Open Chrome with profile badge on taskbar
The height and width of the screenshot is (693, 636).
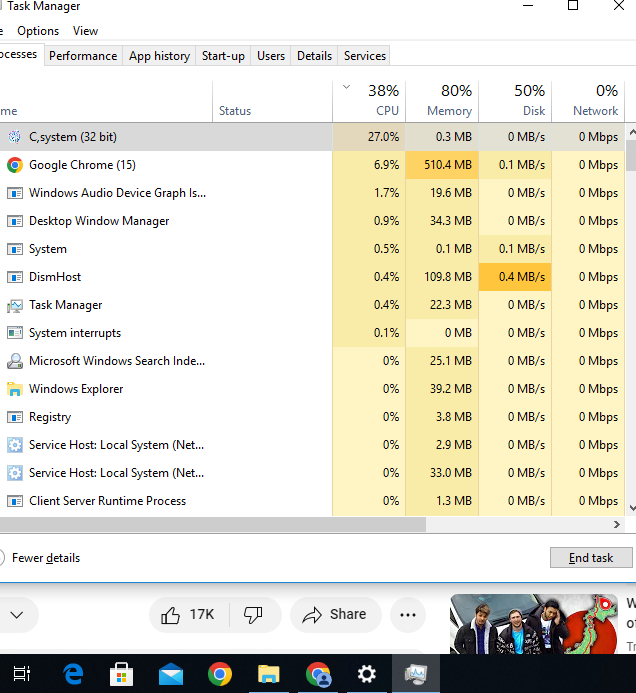click(318, 674)
